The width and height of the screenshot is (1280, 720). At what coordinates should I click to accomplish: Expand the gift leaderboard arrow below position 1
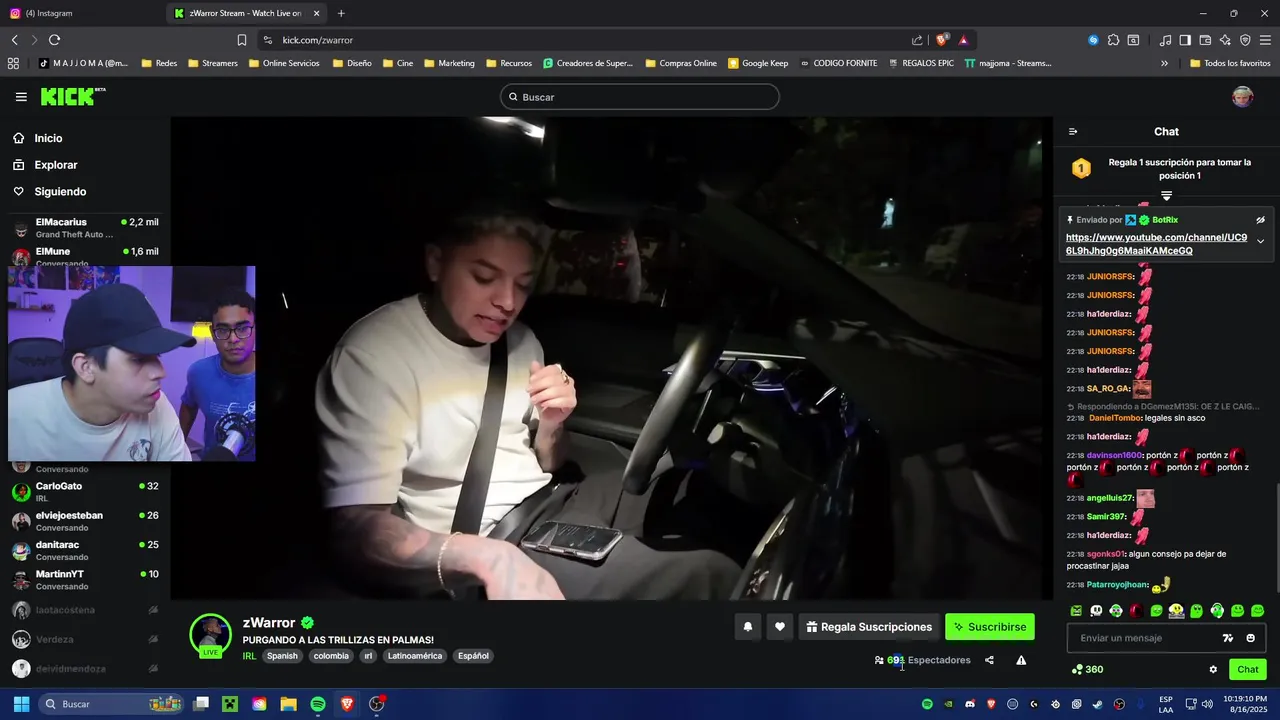[1166, 196]
